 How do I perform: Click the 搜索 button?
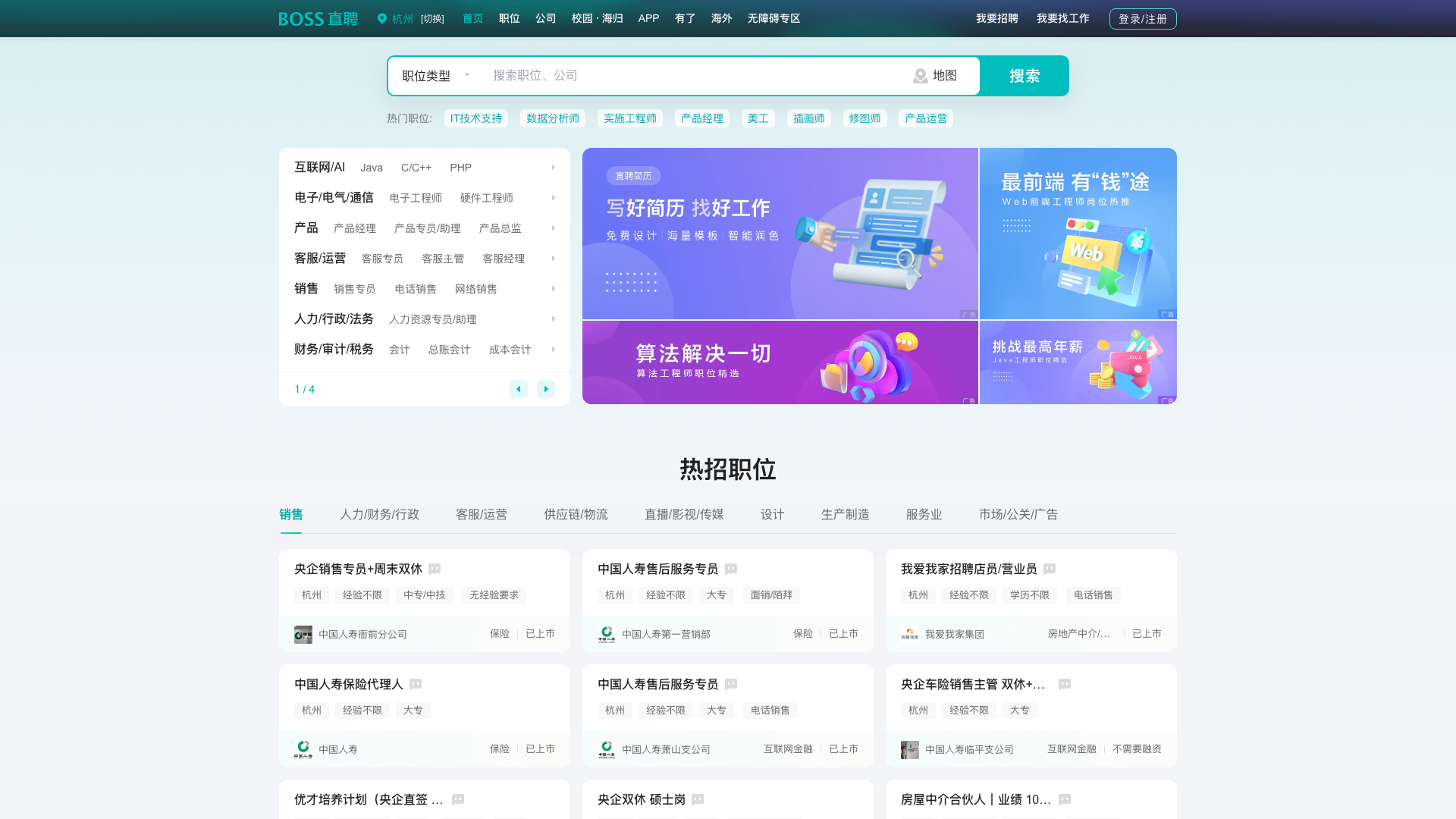tap(1025, 76)
